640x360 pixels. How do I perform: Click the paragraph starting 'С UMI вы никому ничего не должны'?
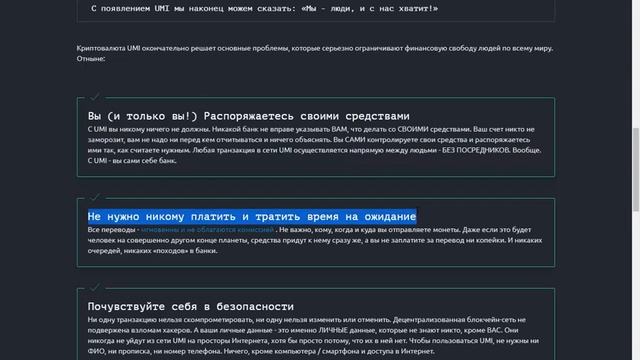tap(314, 145)
